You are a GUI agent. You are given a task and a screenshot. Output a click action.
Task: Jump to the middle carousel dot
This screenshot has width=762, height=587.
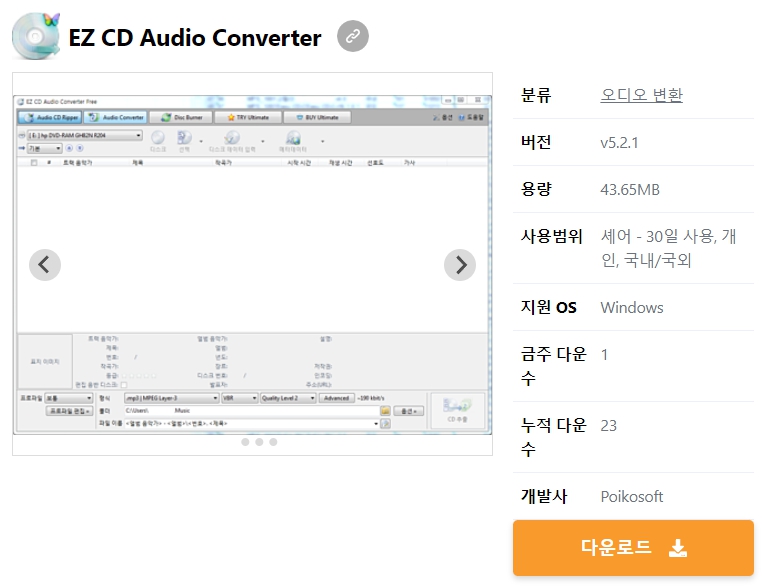tap(260, 442)
